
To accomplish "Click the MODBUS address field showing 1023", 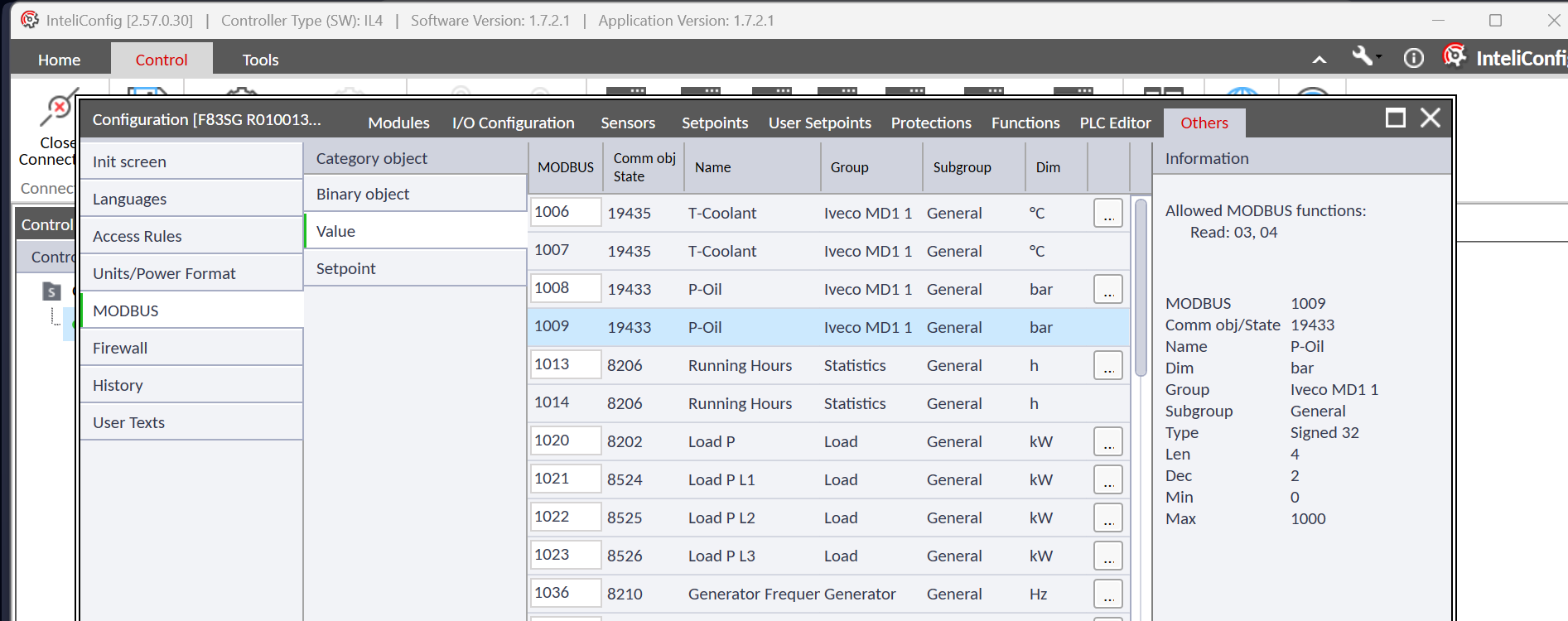I will [566, 555].
